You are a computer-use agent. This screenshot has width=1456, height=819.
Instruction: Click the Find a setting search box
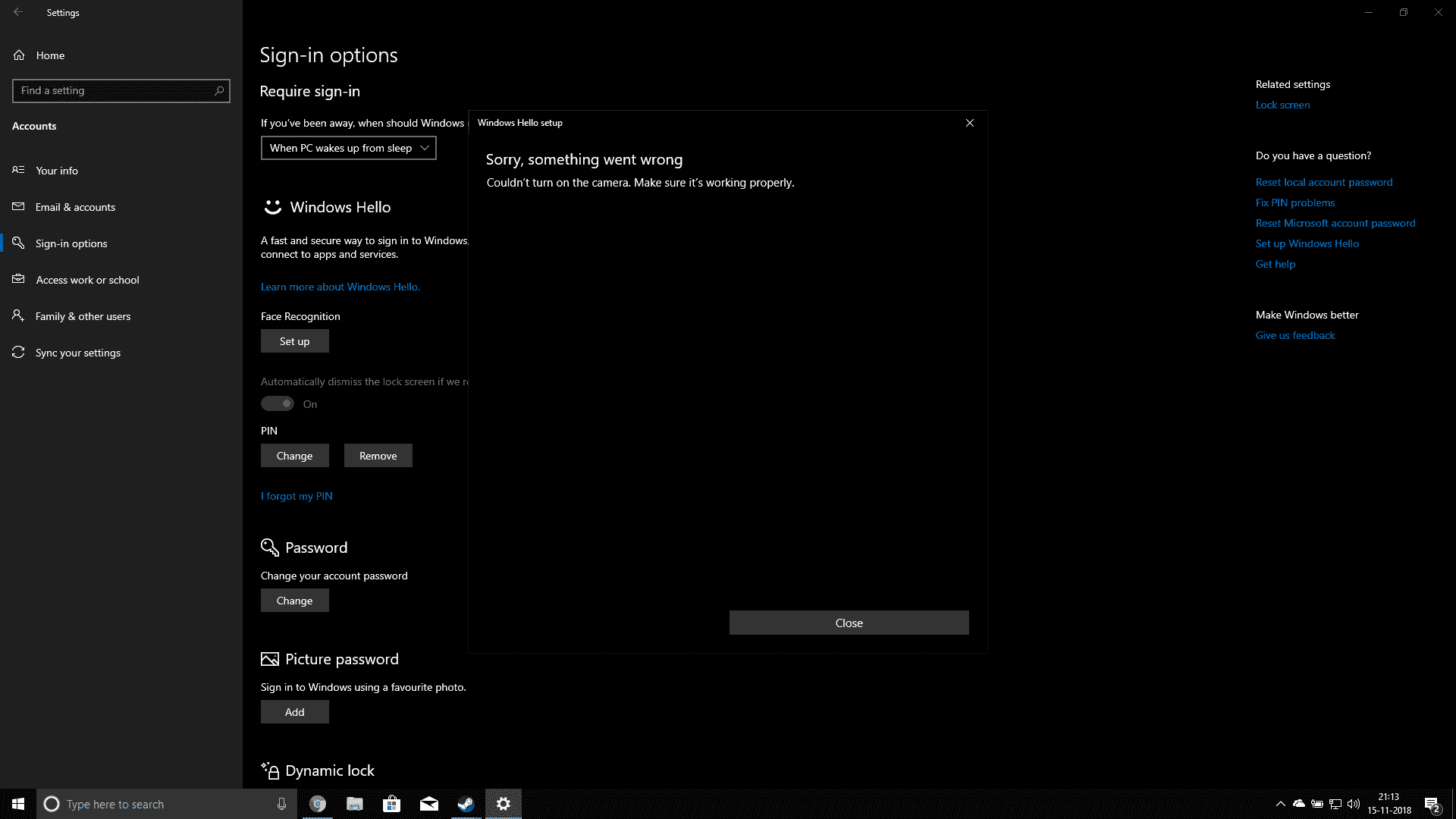click(121, 90)
